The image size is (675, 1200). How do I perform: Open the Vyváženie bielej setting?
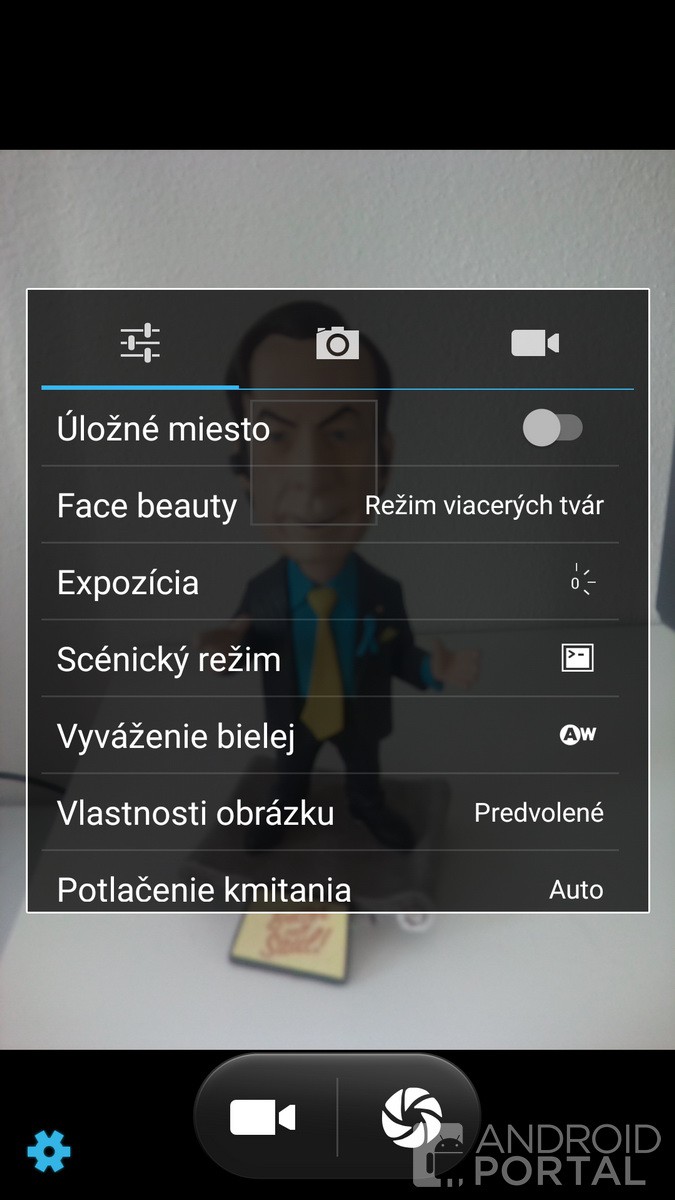176,736
